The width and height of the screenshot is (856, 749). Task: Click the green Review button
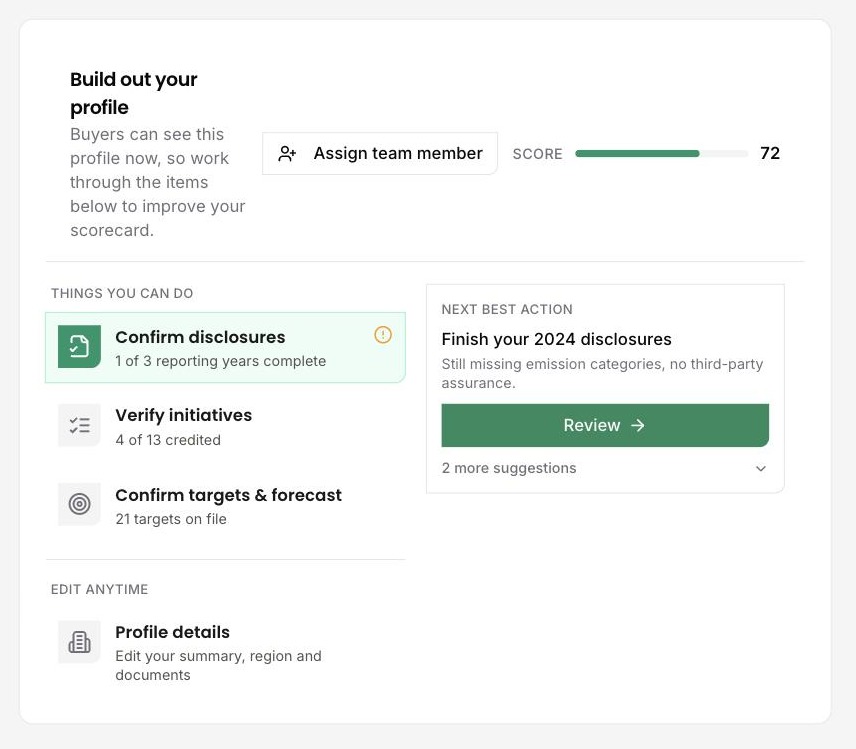click(x=605, y=425)
